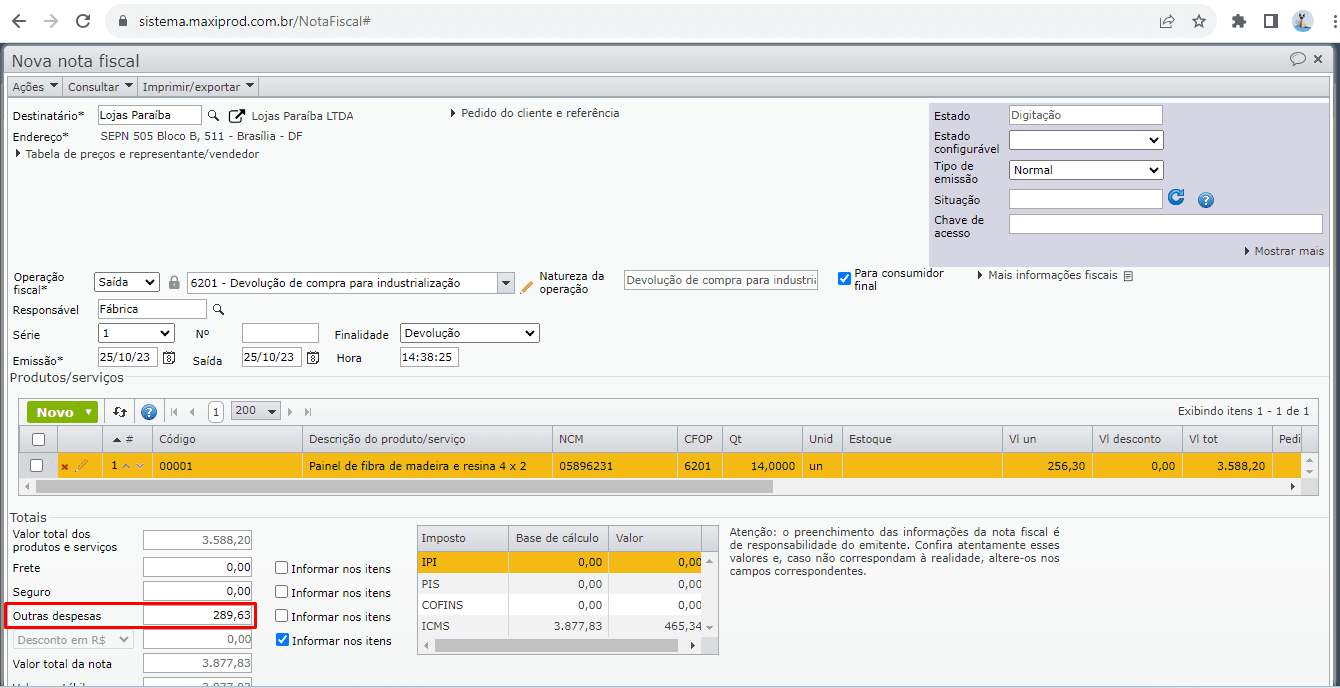The width and height of the screenshot is (1340, 688).
Task: Click the blue help icon near Situação
Action: point(1206,200)
